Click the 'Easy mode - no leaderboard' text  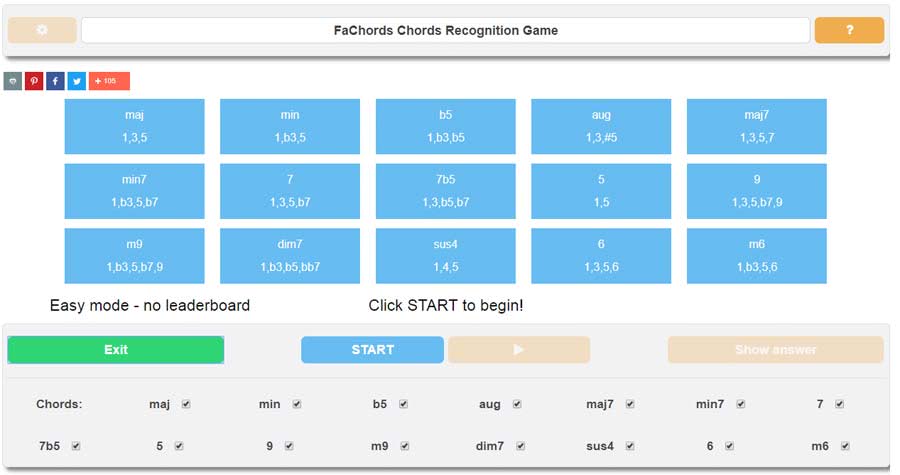click(x=150, y=305)
